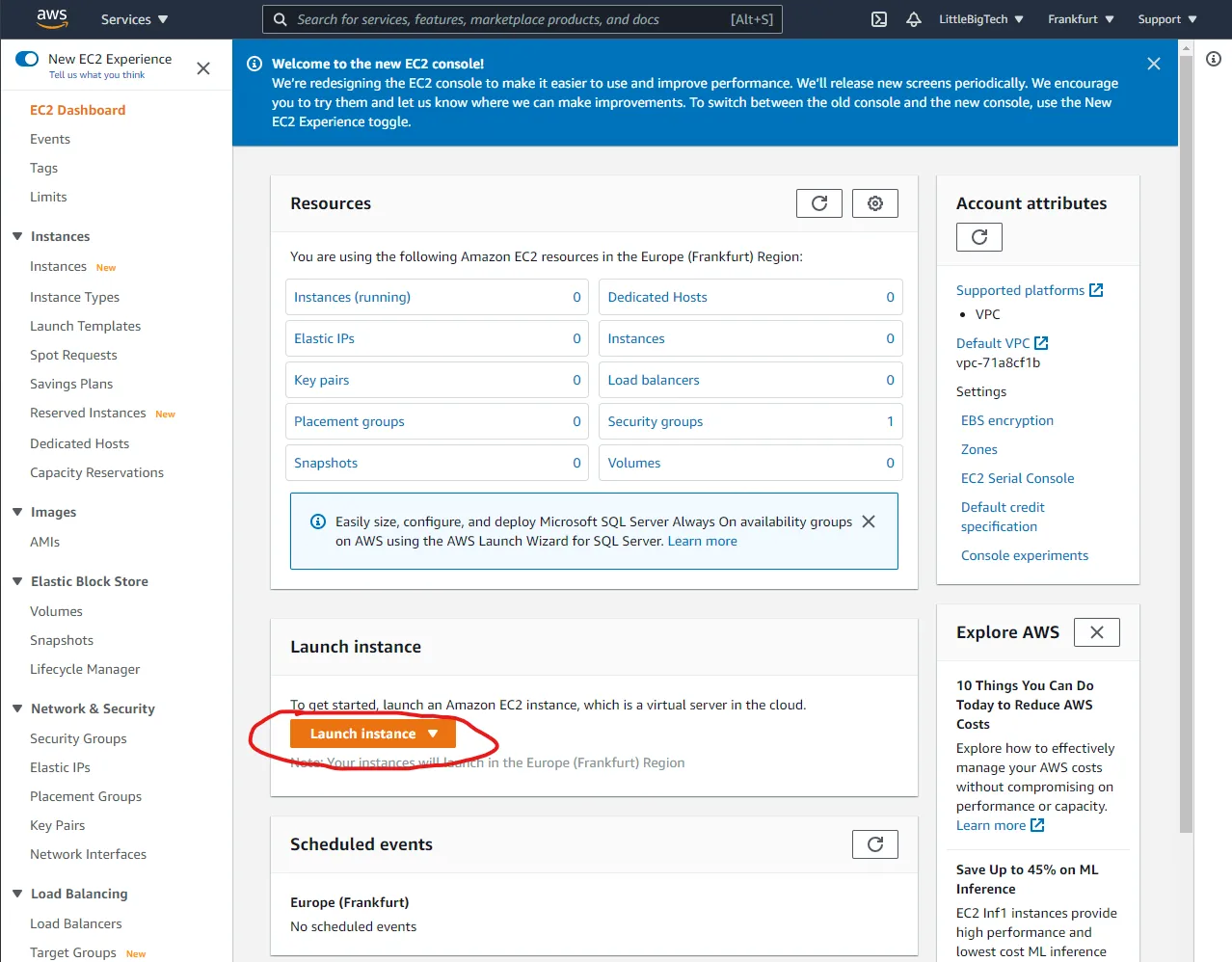Collapse the Network & Security section

click(x=17, y=708)
